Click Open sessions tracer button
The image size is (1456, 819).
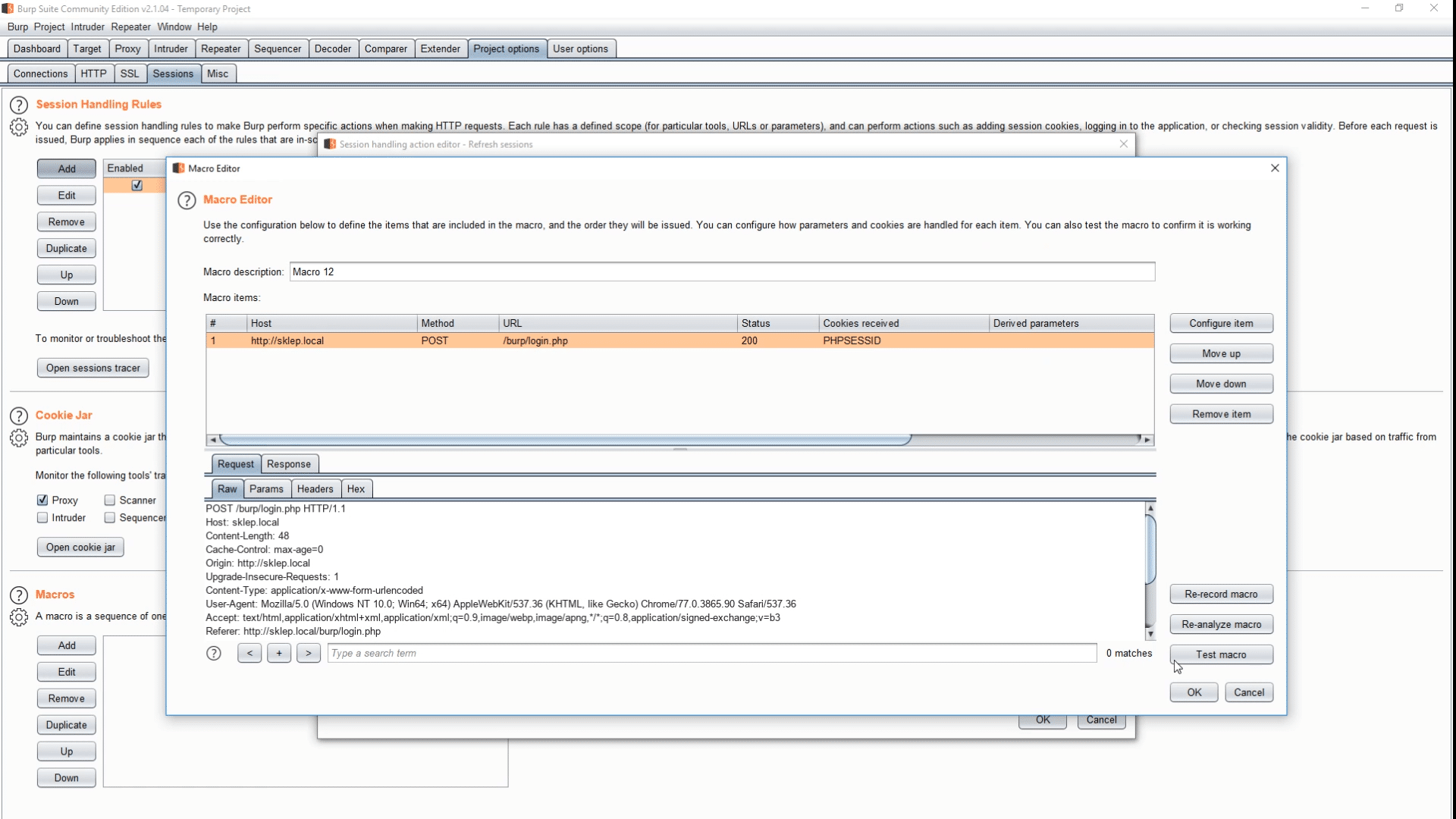pyautogui.click(x=93, y=368)
